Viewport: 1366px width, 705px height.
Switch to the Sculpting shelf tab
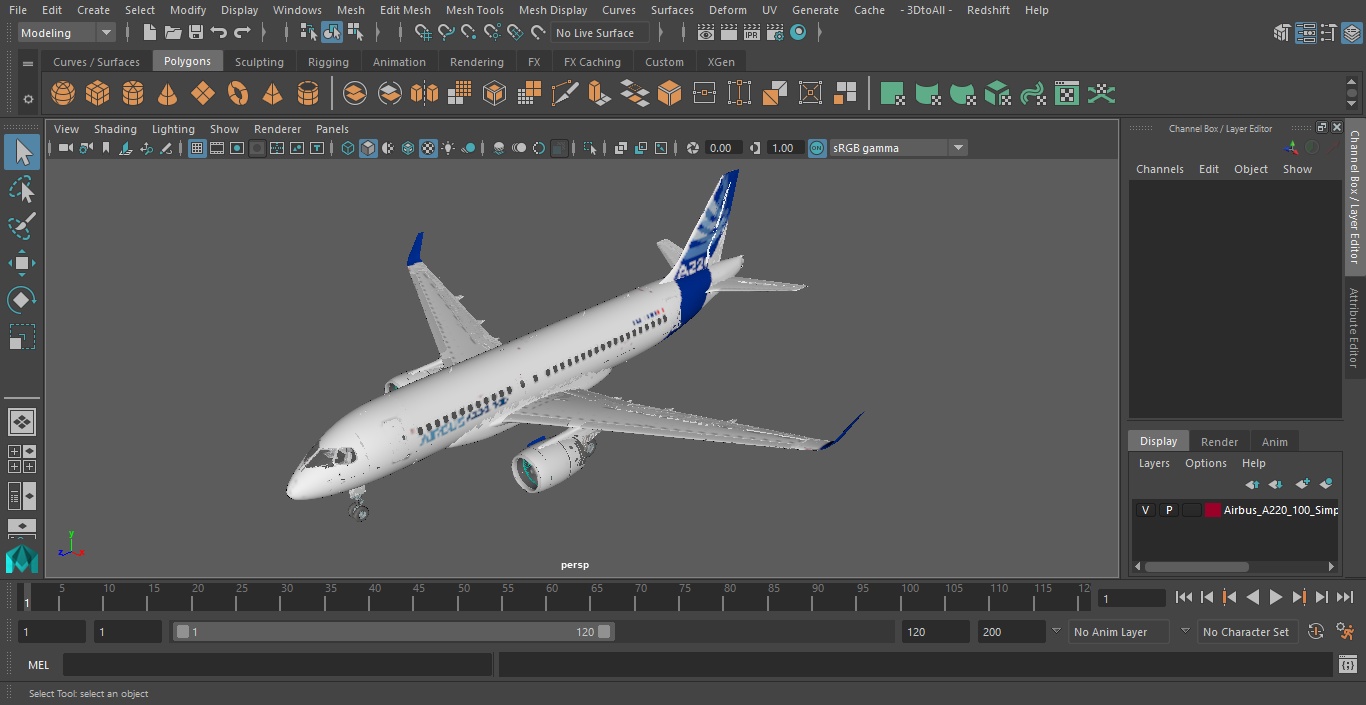tap(259, 62)
